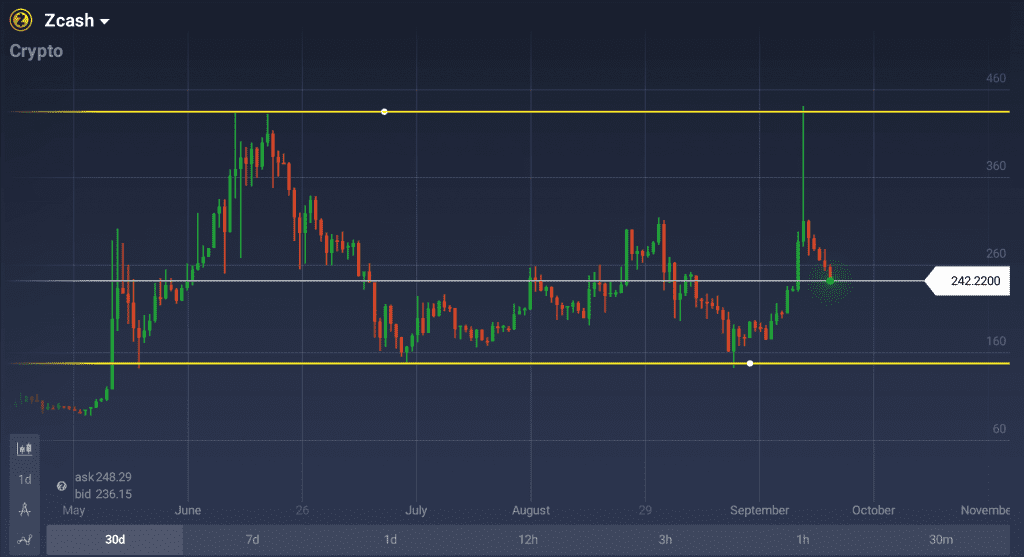Click the August date axis label

(x=531, y=510)
